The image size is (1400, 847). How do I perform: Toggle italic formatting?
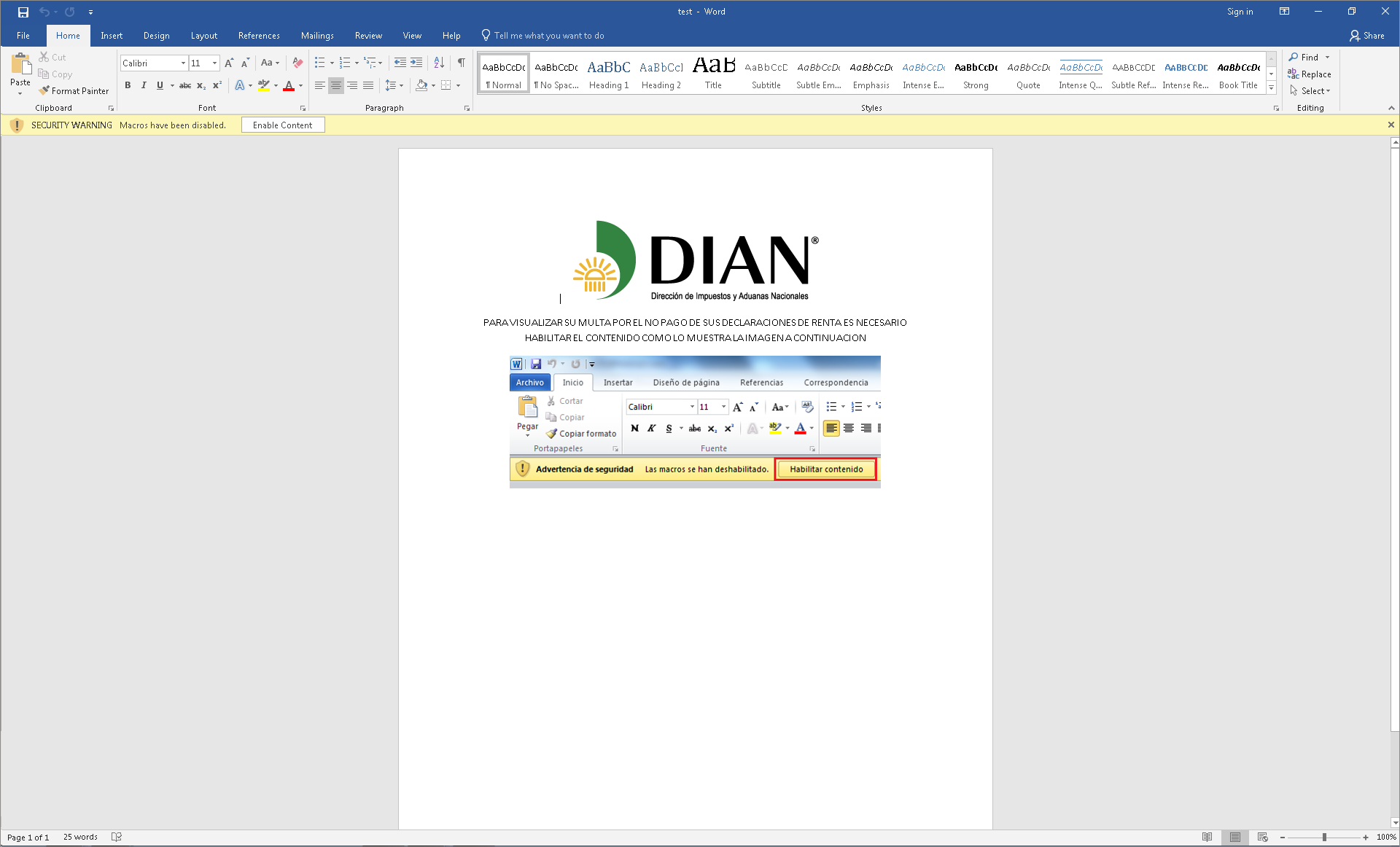click(144, 85)
